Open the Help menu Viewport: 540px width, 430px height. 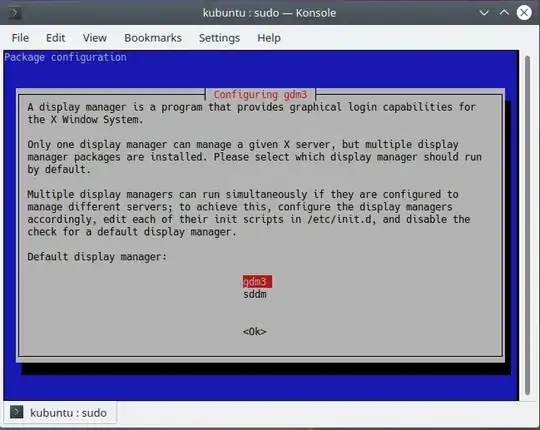pyautogui.click(x=269, y=38)
